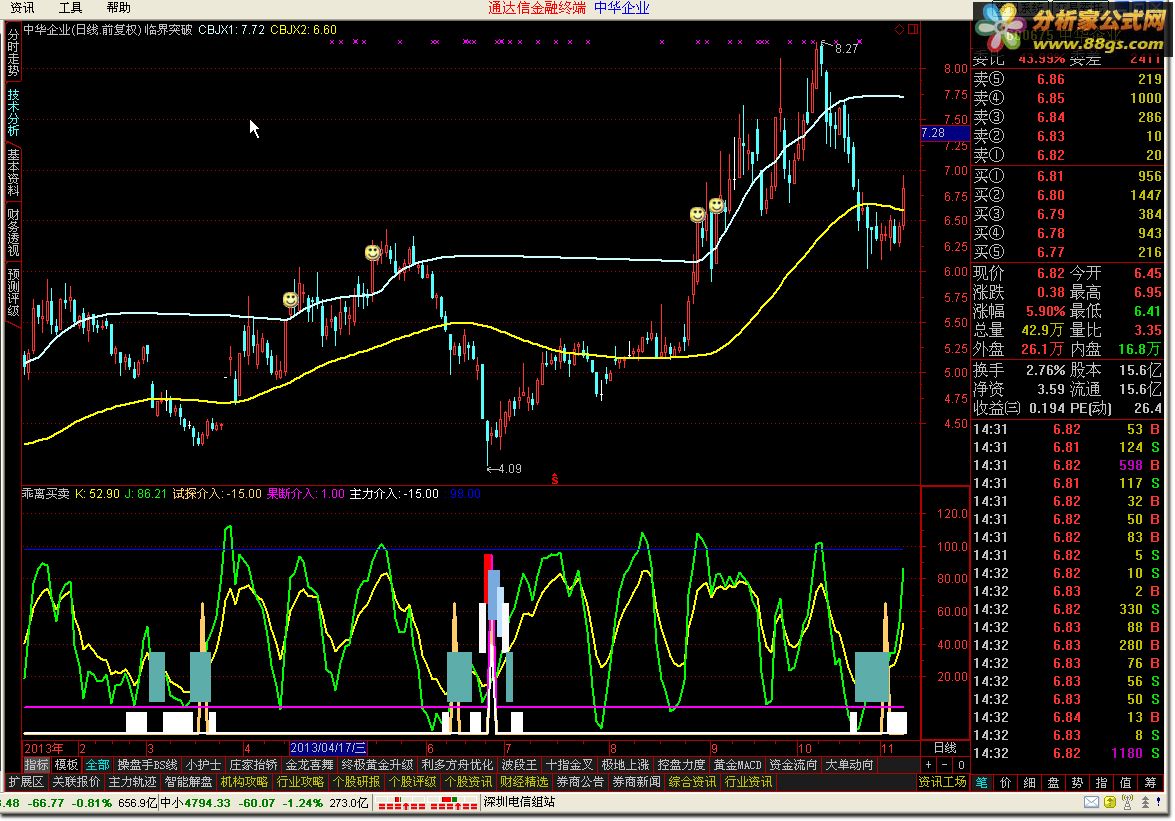This screenshot has width=1175, height=821.
Task: Click the 日线 period selector
Action: tap(945, 748)
